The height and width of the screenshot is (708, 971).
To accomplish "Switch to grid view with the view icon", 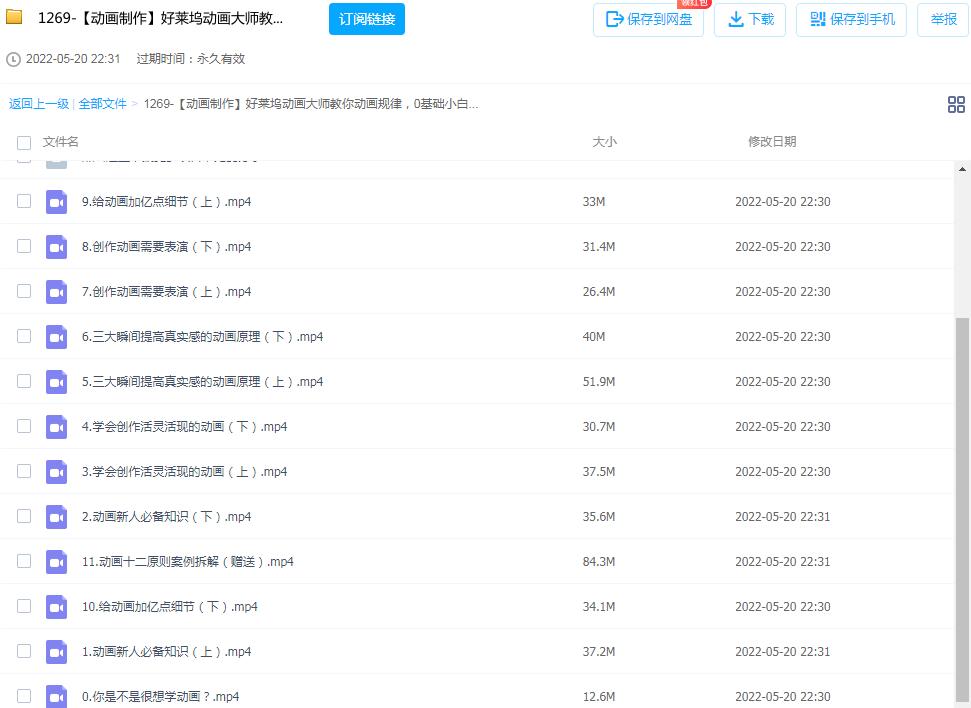I will pyautogui.click(x=956, y=104).
